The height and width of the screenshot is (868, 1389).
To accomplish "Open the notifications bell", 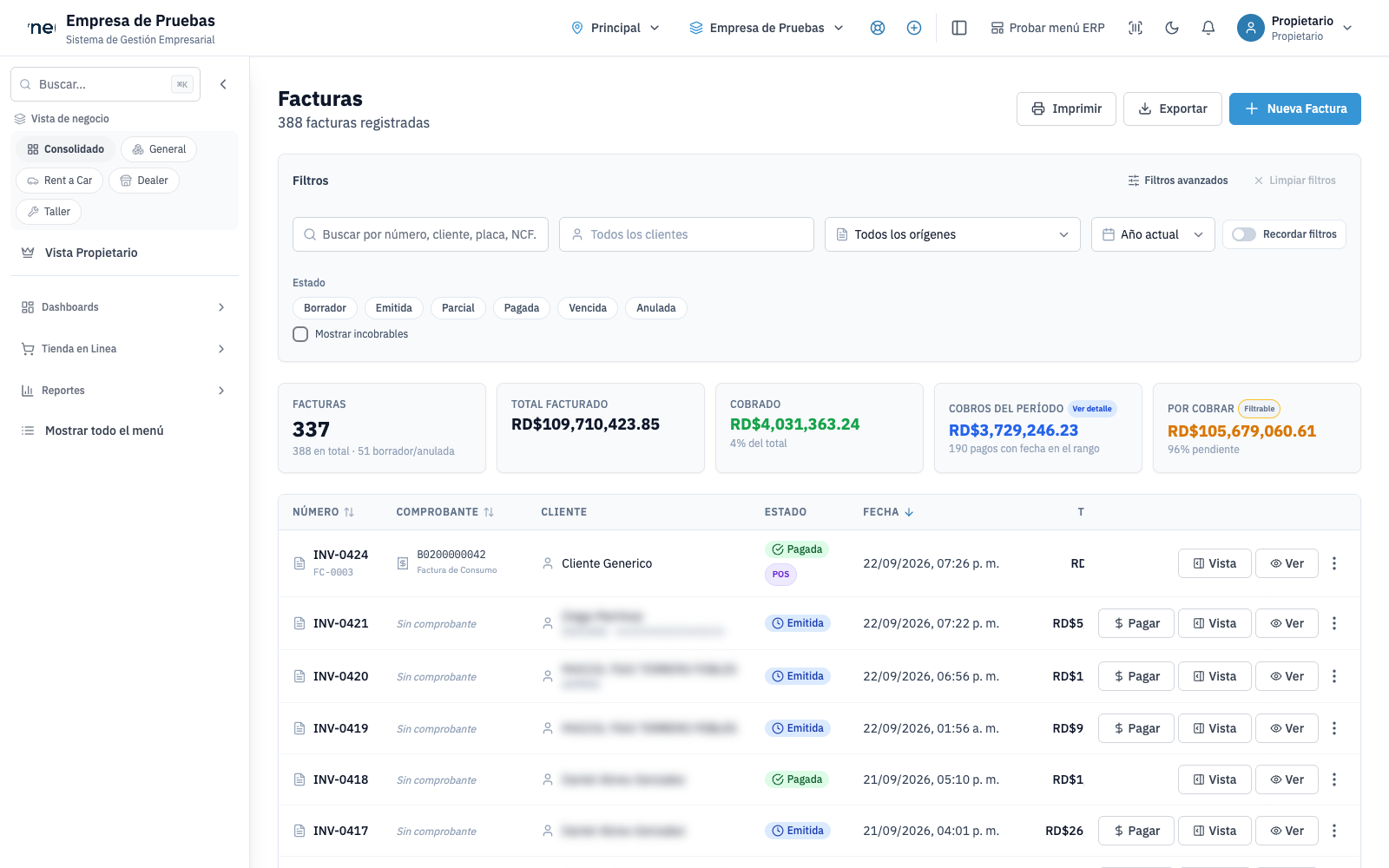I will pyautogui.click(x=1208, y=28).
